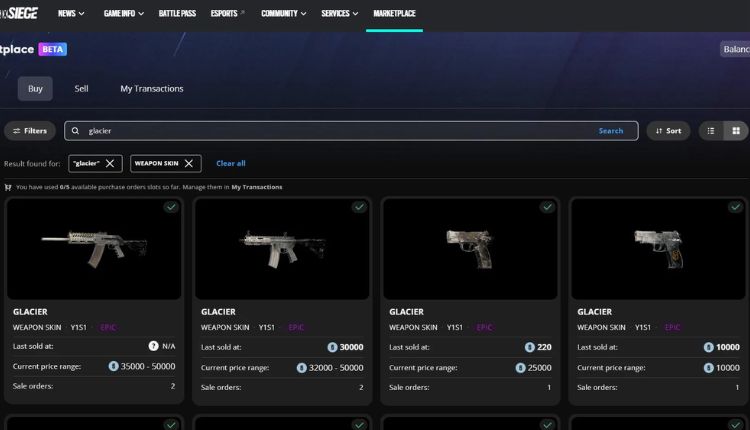This screenshot has height=430, width=750.
Task: Open the My Transactions tab
Action: click(x=152, y=88)
